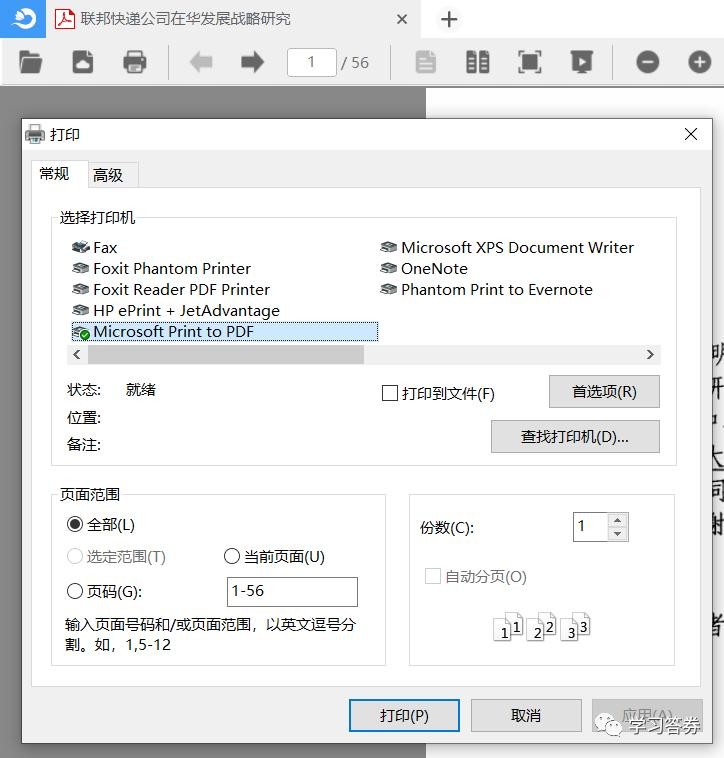Switch to two-page view icon
This screenshot has height=758, width=724.
(478, 62)
